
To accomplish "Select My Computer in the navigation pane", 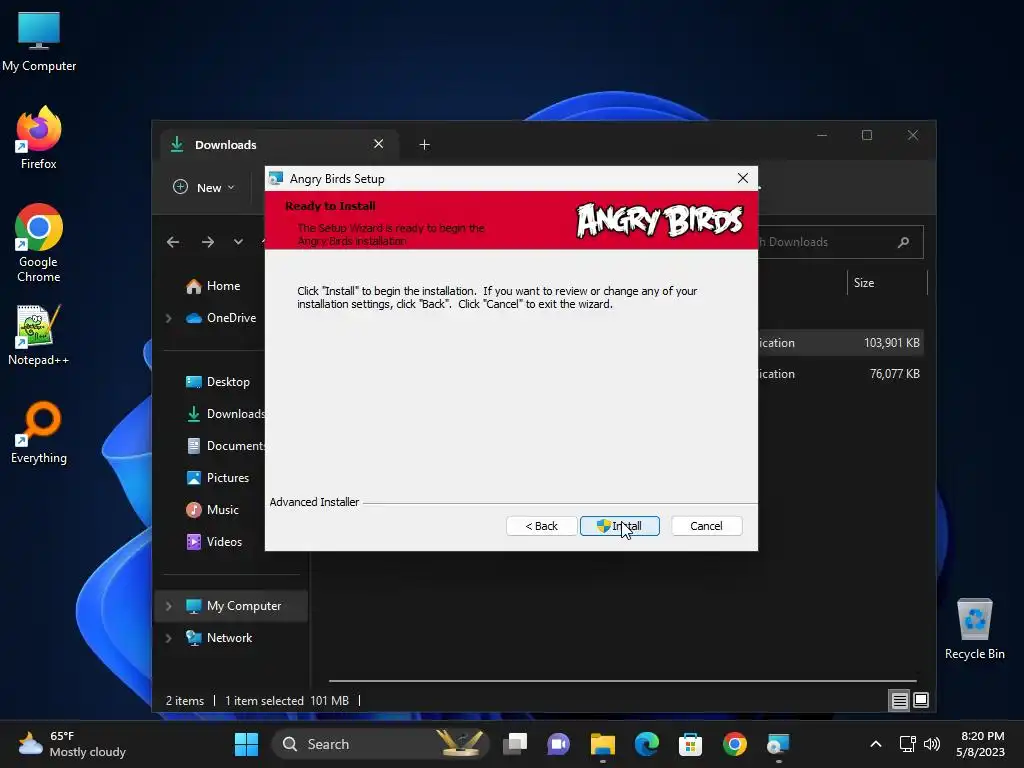I will click(233, 606).
